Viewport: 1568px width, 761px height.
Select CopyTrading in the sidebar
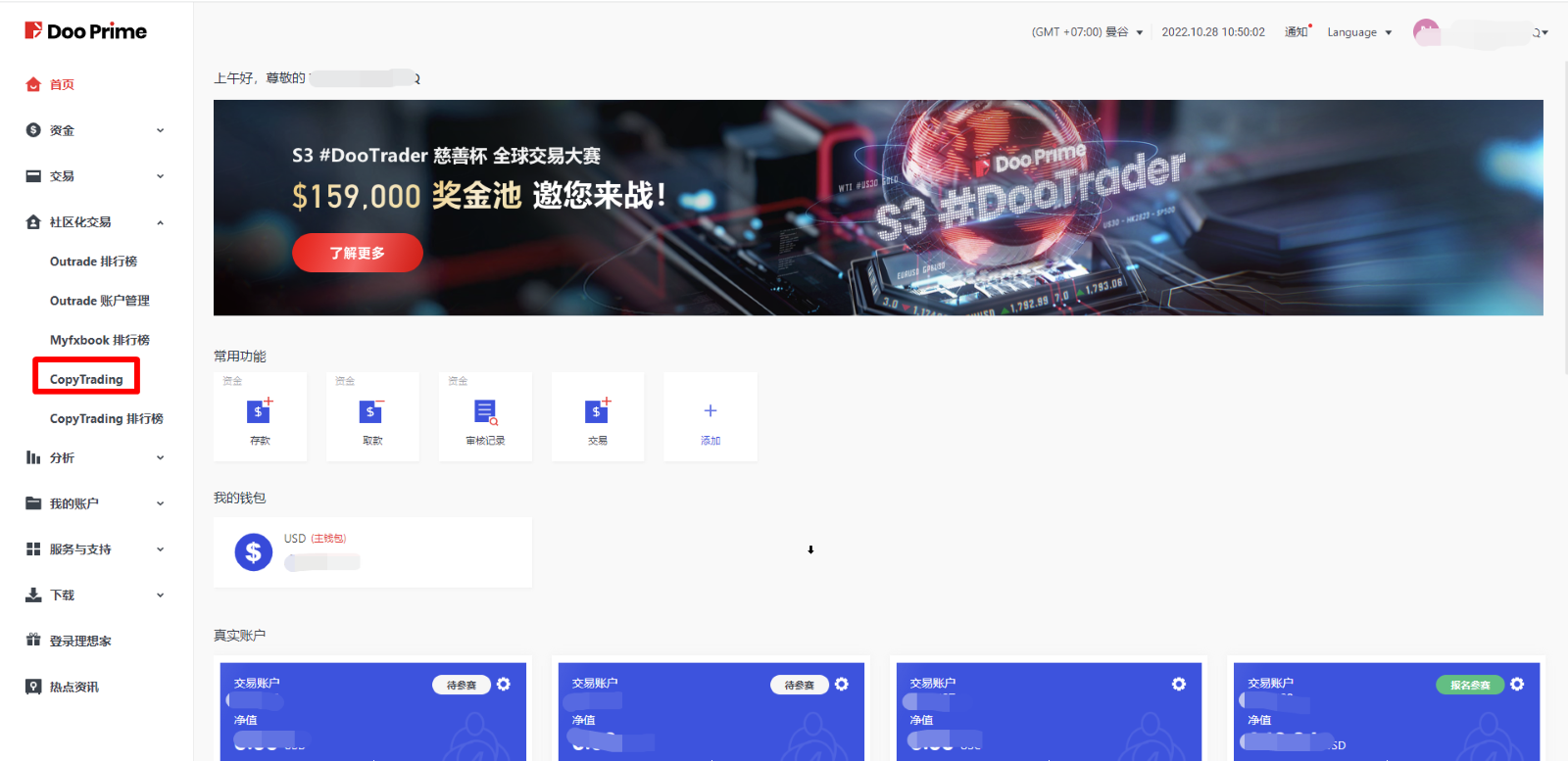86,379
